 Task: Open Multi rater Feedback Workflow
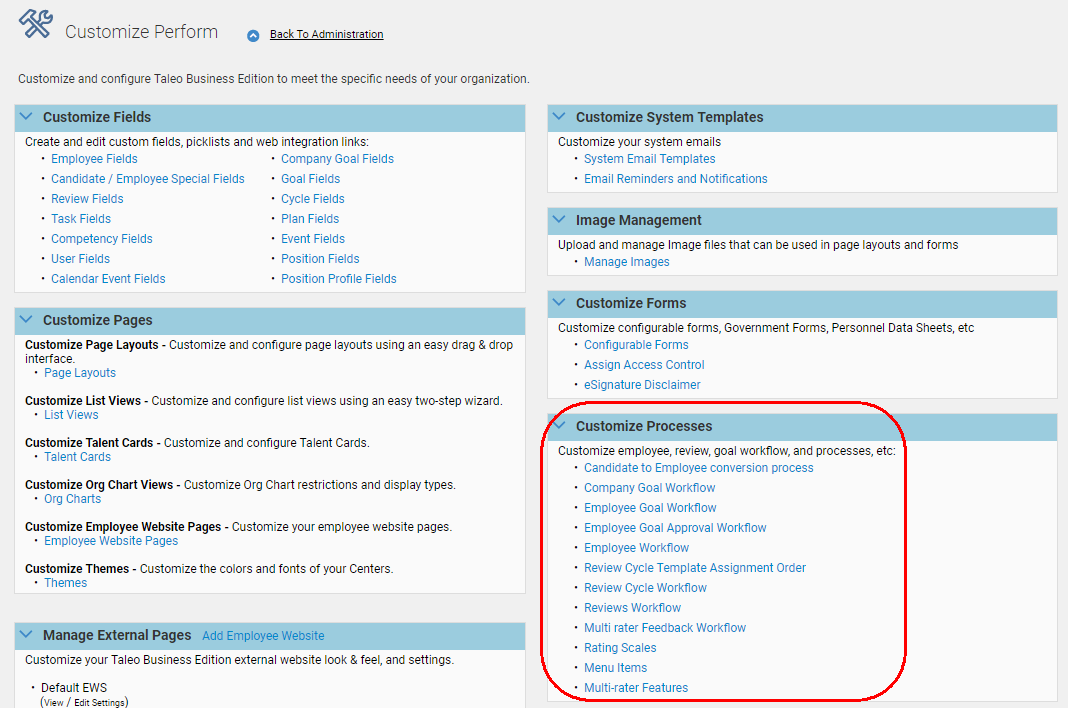665,628
